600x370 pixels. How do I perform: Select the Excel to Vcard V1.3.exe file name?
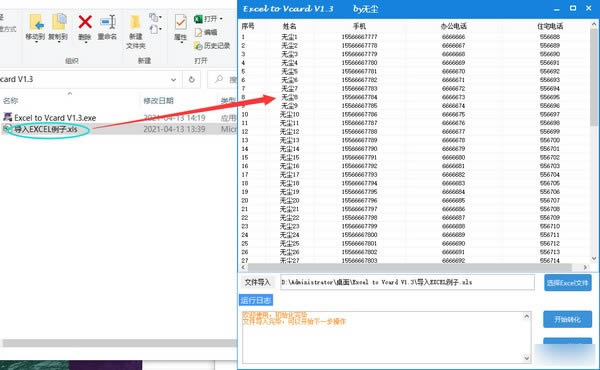(55, 118)
